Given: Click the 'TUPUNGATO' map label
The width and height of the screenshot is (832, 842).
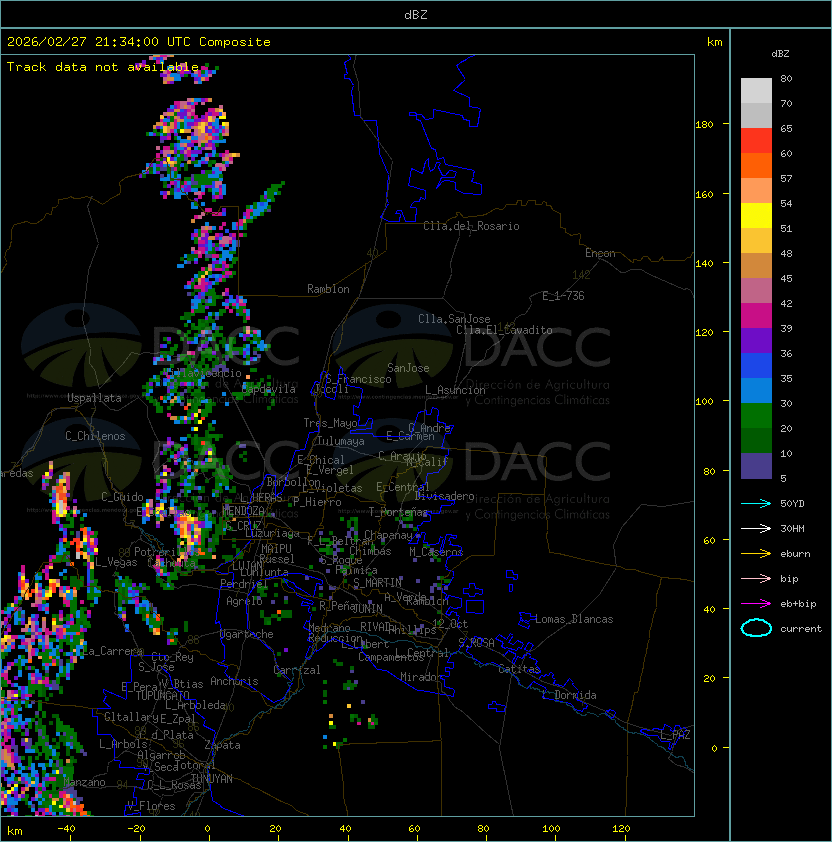Looking at the screenshot, I should (x=162, y=695).
